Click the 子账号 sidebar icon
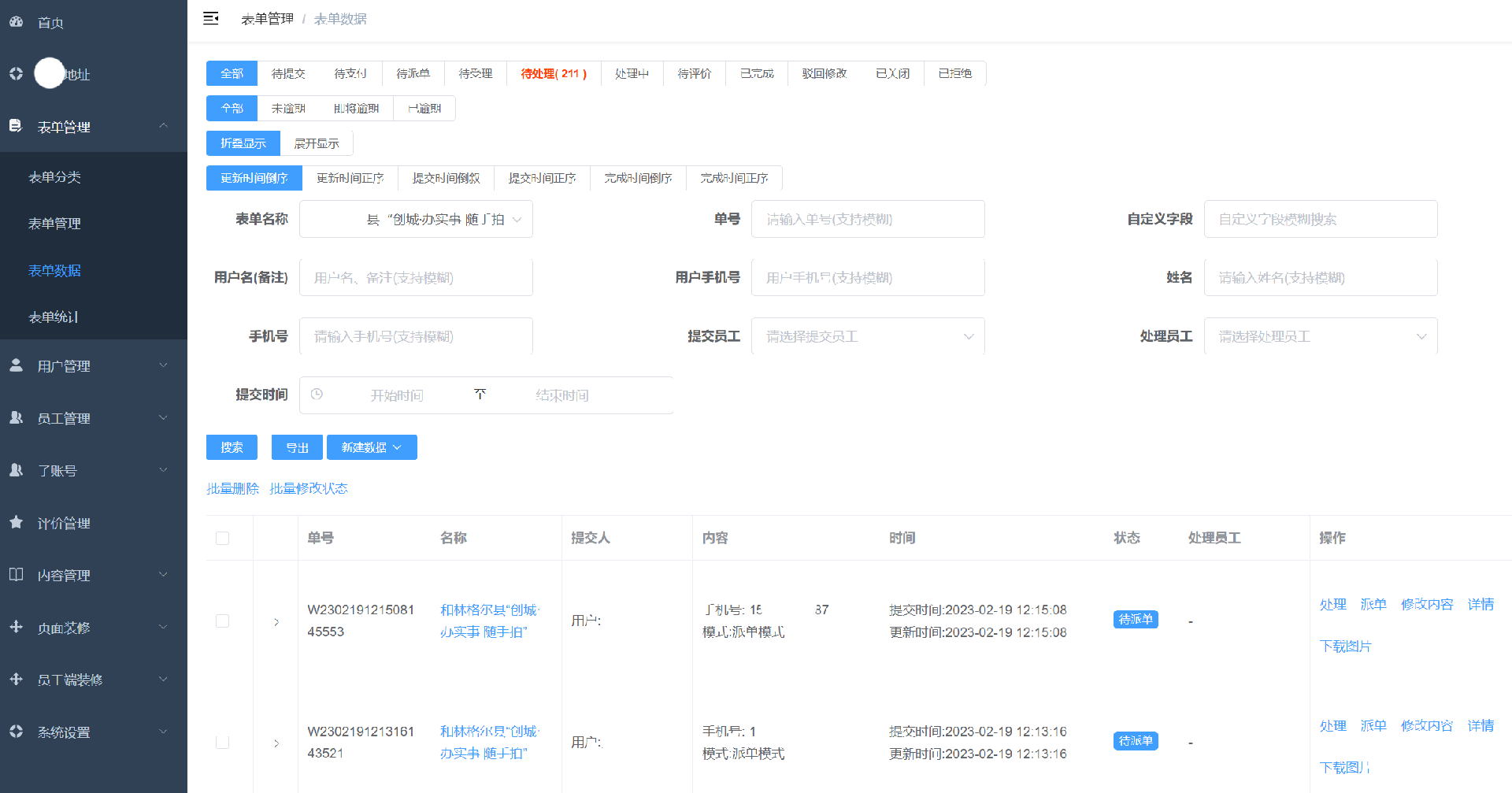The width and height of the screenshot is (1512, 793). coord(16,470)
